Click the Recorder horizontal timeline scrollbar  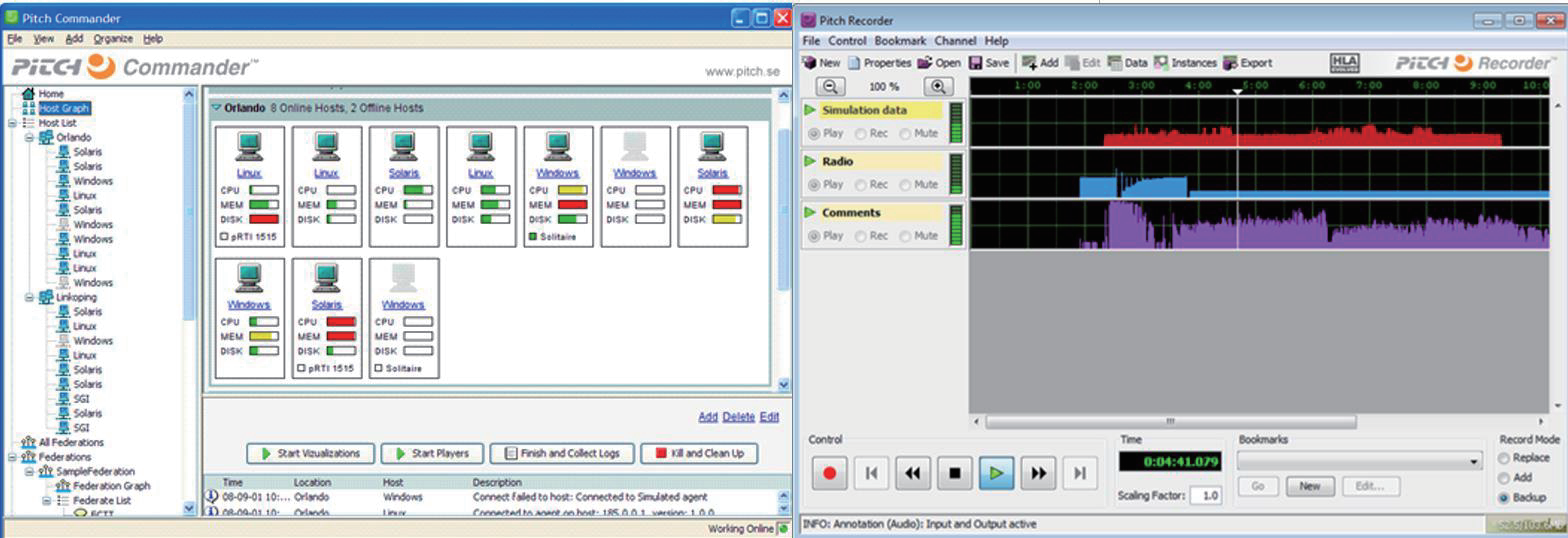point(1170,422)
